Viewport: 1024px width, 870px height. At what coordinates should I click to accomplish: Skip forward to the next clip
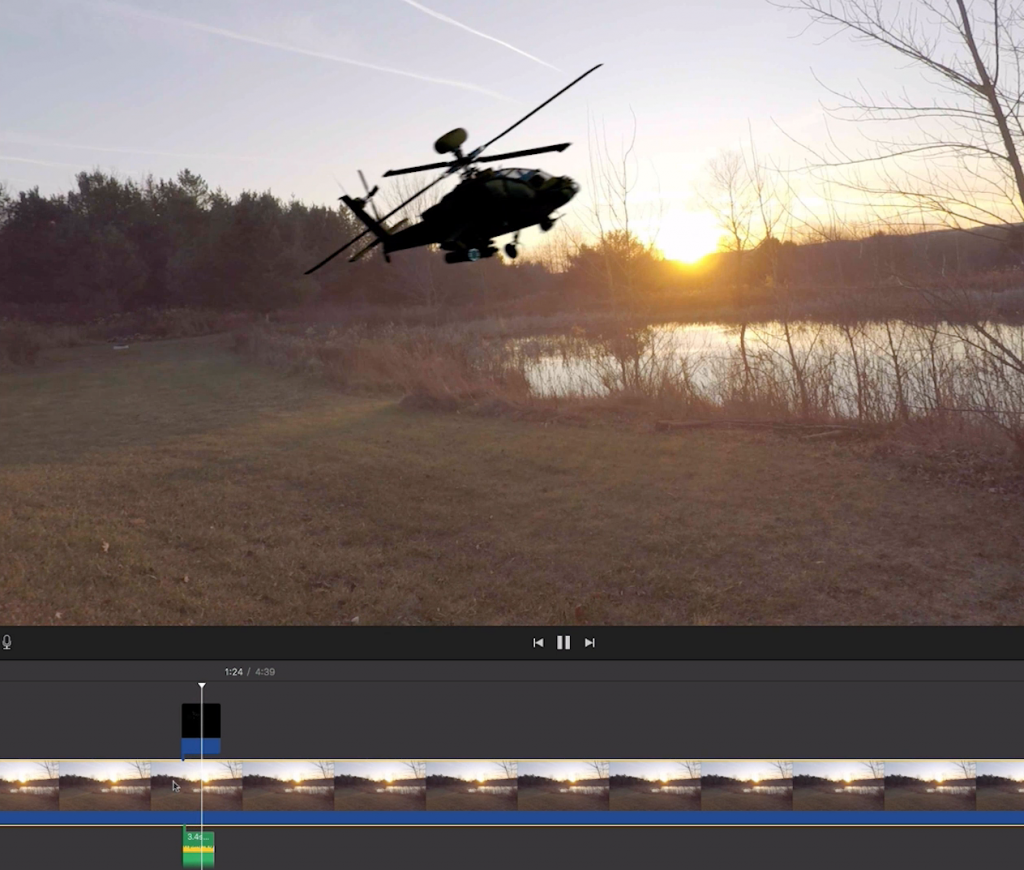[x=590, y=643]
